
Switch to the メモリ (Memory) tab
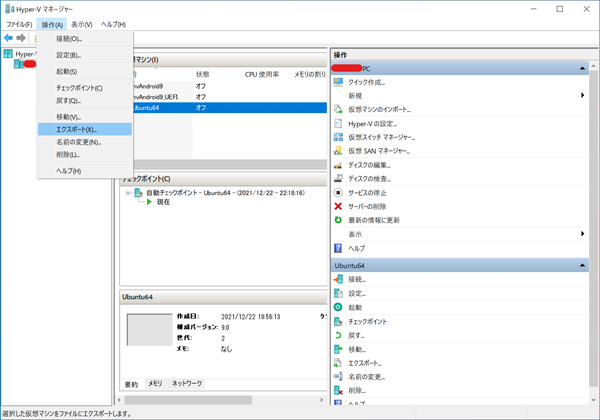click(155, 384)
